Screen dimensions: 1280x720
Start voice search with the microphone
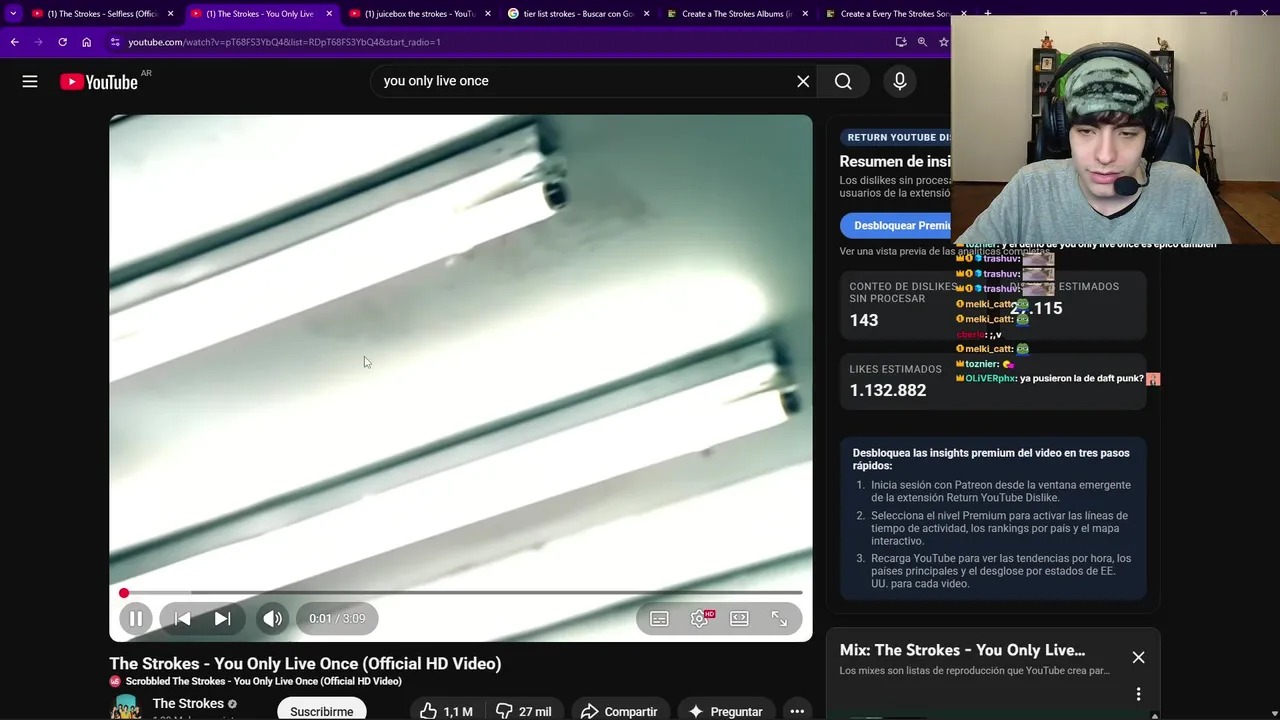click(900, 81)
